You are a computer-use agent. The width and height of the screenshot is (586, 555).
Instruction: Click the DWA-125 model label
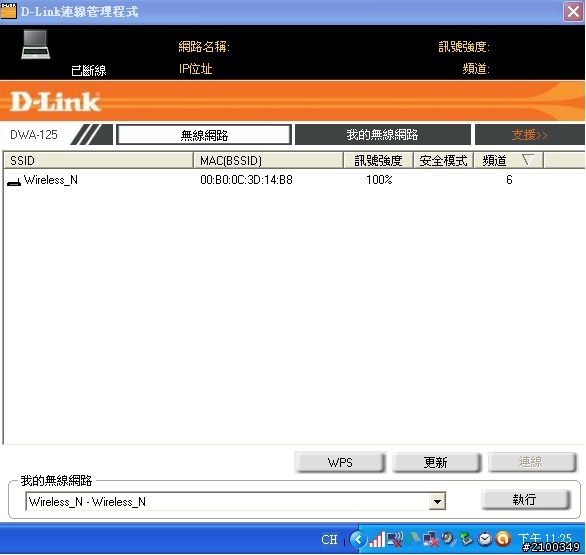[34, 135]
